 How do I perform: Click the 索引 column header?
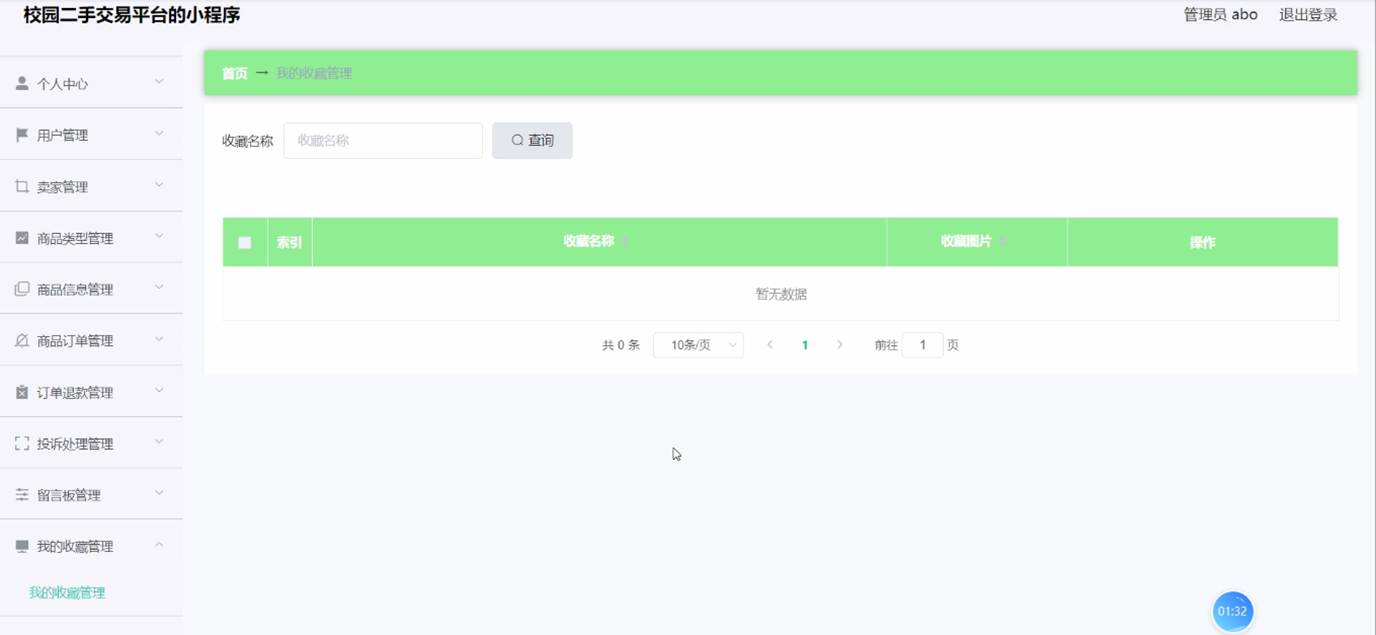289,242
